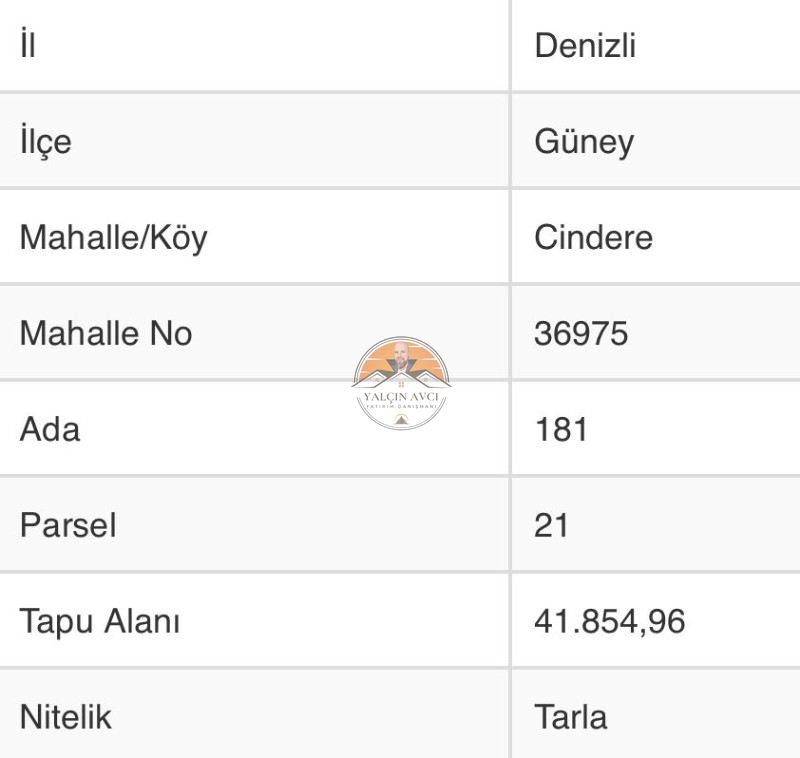Select the Ada value 181
This screenshot has width=800, height=758.
(x=561, y=429)
